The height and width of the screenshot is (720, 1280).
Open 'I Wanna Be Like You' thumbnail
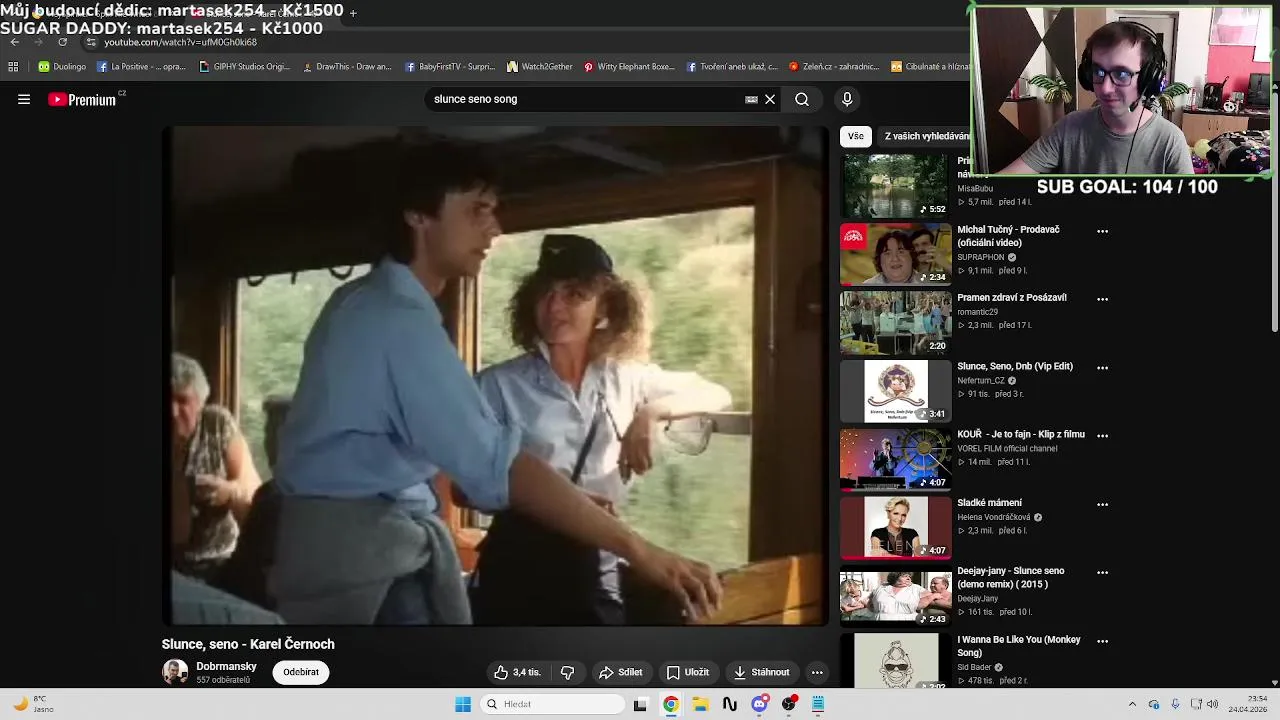[x=896, y=662]
